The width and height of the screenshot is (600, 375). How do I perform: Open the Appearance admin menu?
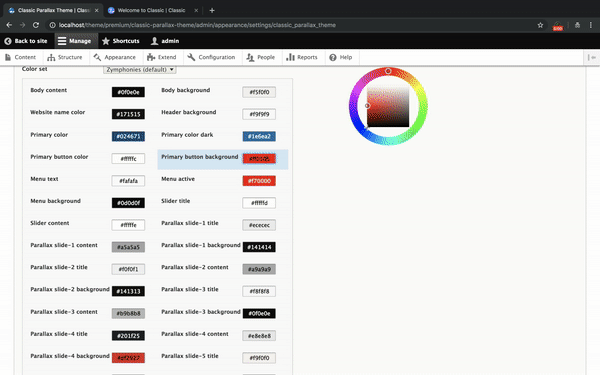tap(114, 57)
